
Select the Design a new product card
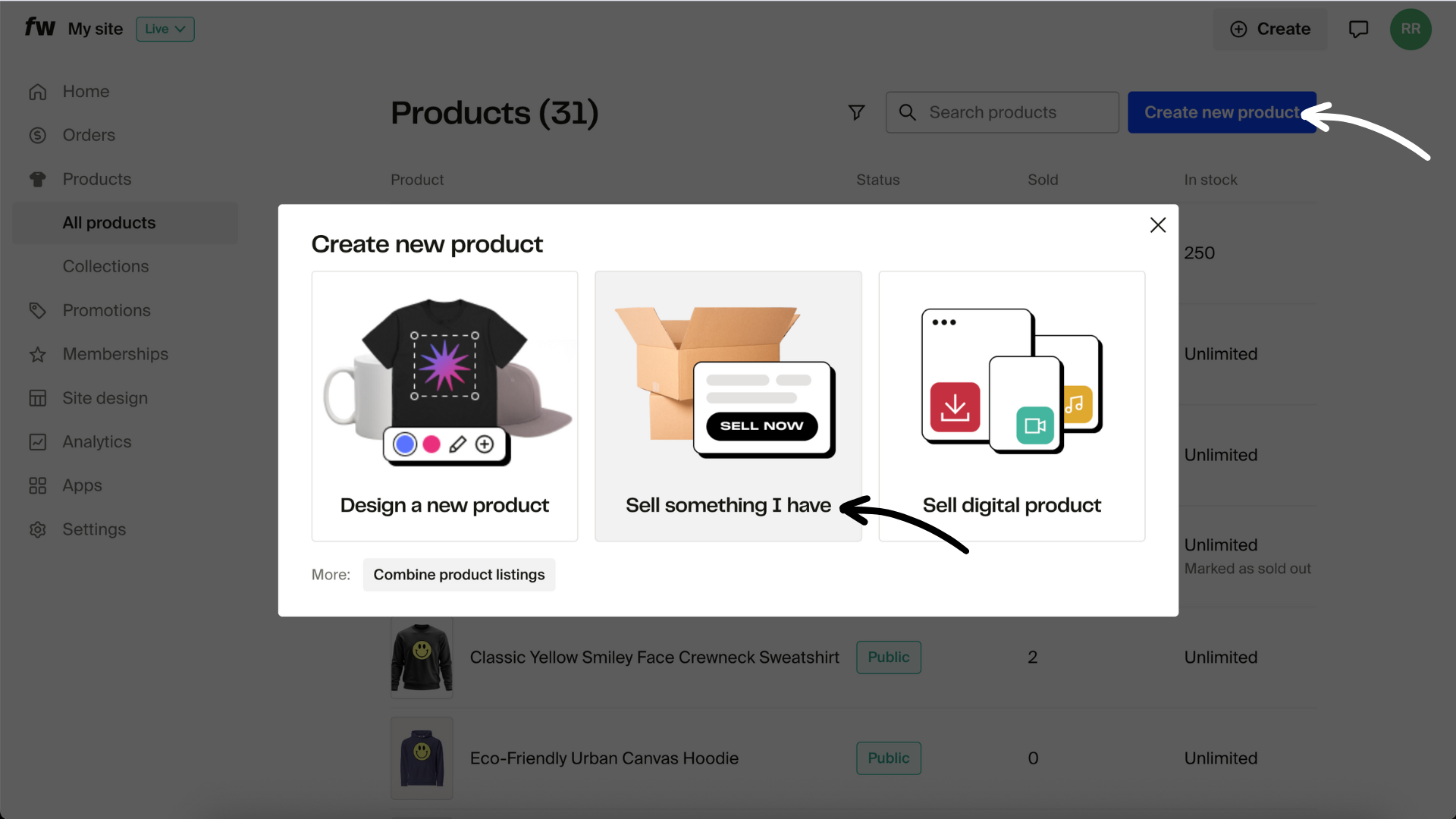point(444,406)
